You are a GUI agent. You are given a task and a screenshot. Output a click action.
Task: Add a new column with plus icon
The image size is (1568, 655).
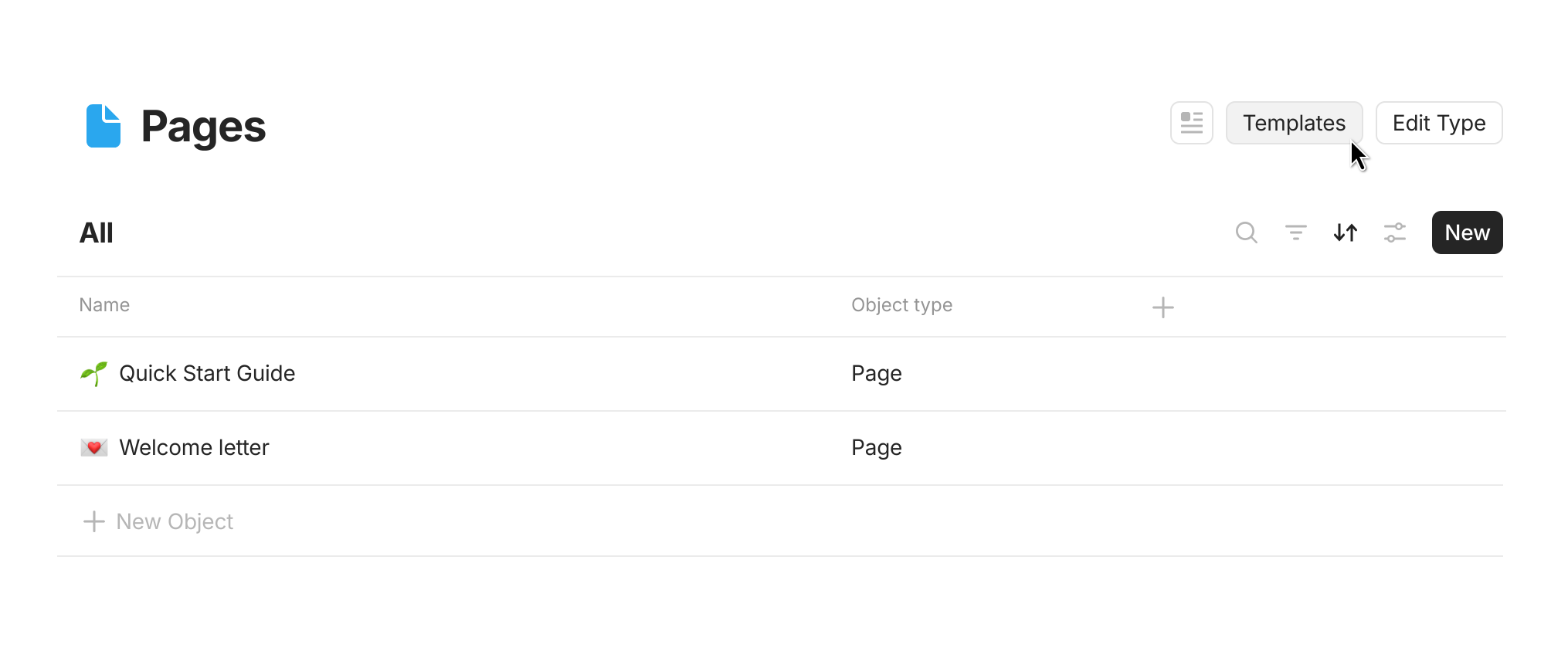[1162, 307]
